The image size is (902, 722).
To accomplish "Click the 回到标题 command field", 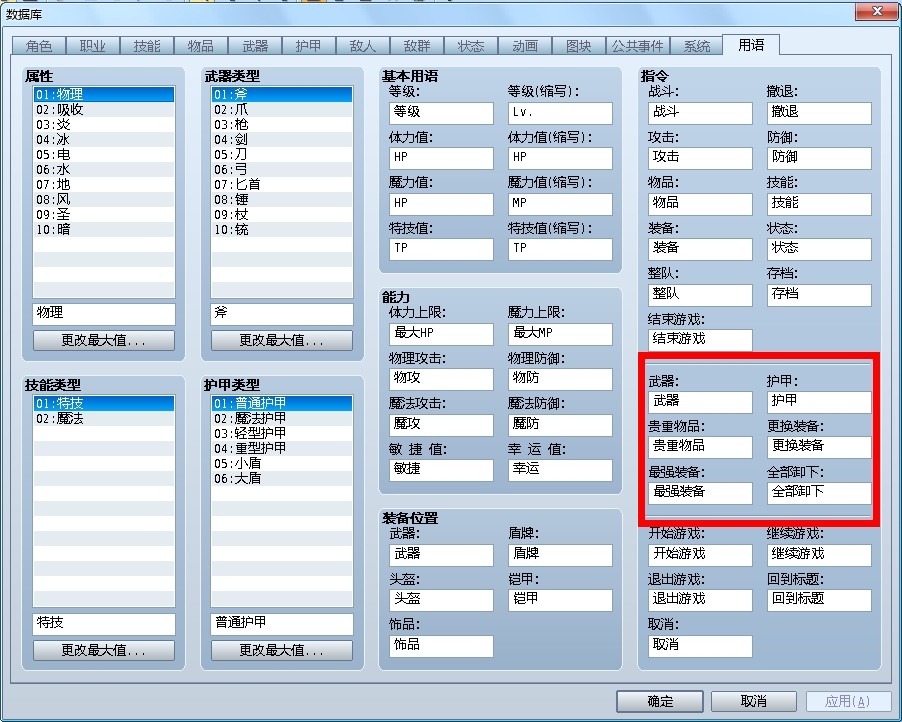I will (x=819, y=600).
